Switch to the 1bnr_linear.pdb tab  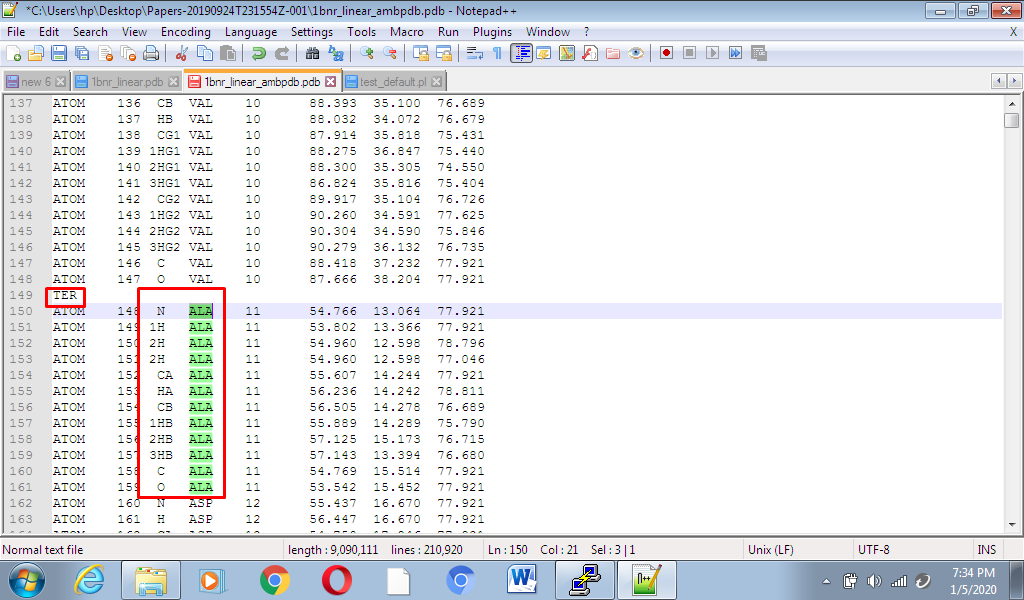[x=126, y=82]
